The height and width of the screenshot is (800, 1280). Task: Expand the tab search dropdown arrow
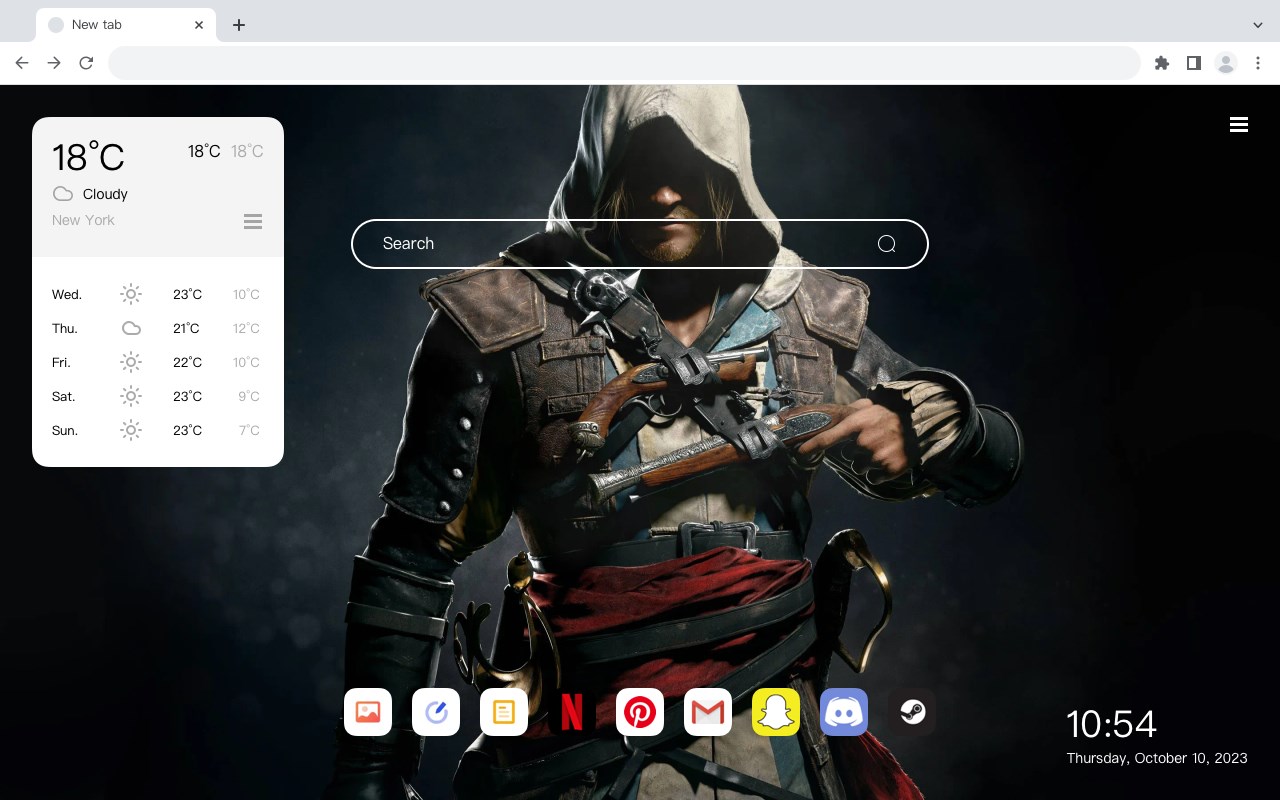point(1258,25)
